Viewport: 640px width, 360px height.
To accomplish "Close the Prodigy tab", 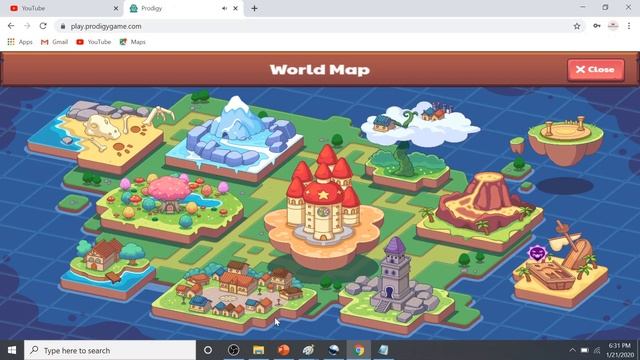I will [x=236, y=8].
